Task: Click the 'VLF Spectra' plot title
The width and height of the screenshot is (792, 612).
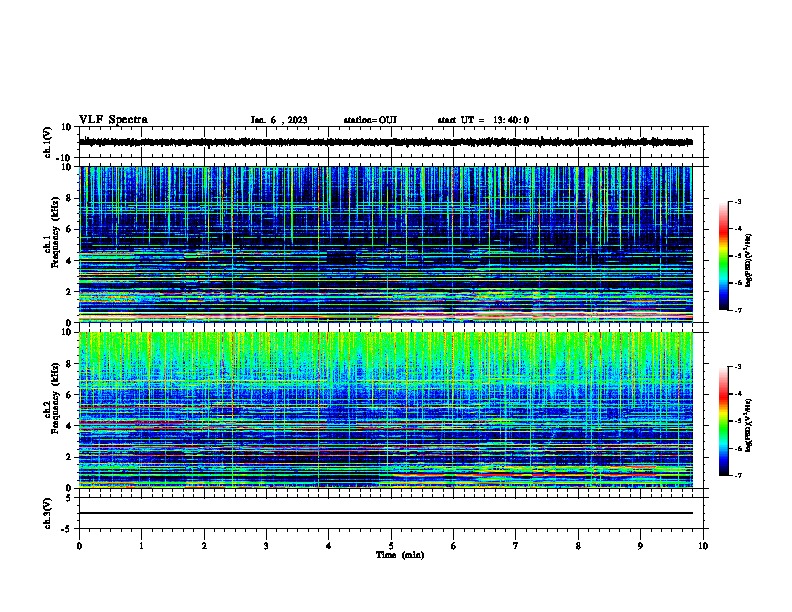Action: pos(113,120)
